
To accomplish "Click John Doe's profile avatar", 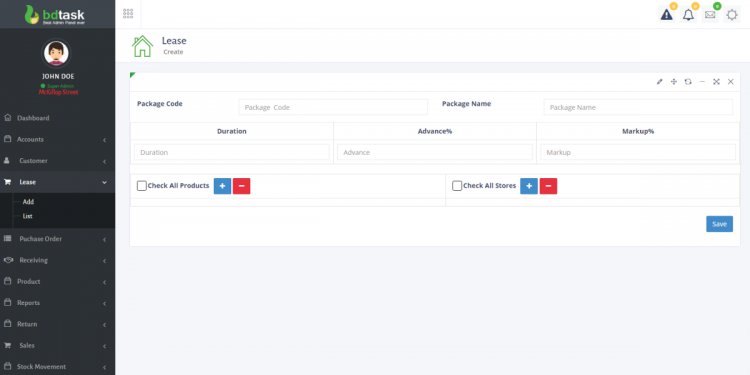I will coord(56,53).
